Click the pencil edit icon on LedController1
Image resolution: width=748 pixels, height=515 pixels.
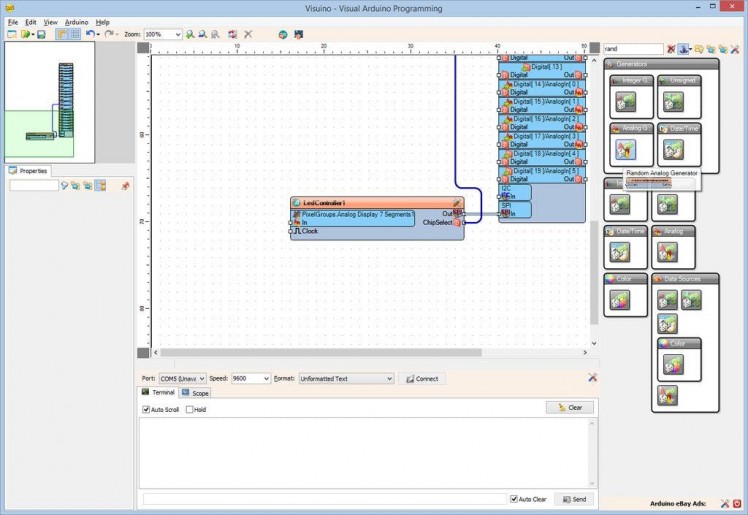tap(457, 203)
